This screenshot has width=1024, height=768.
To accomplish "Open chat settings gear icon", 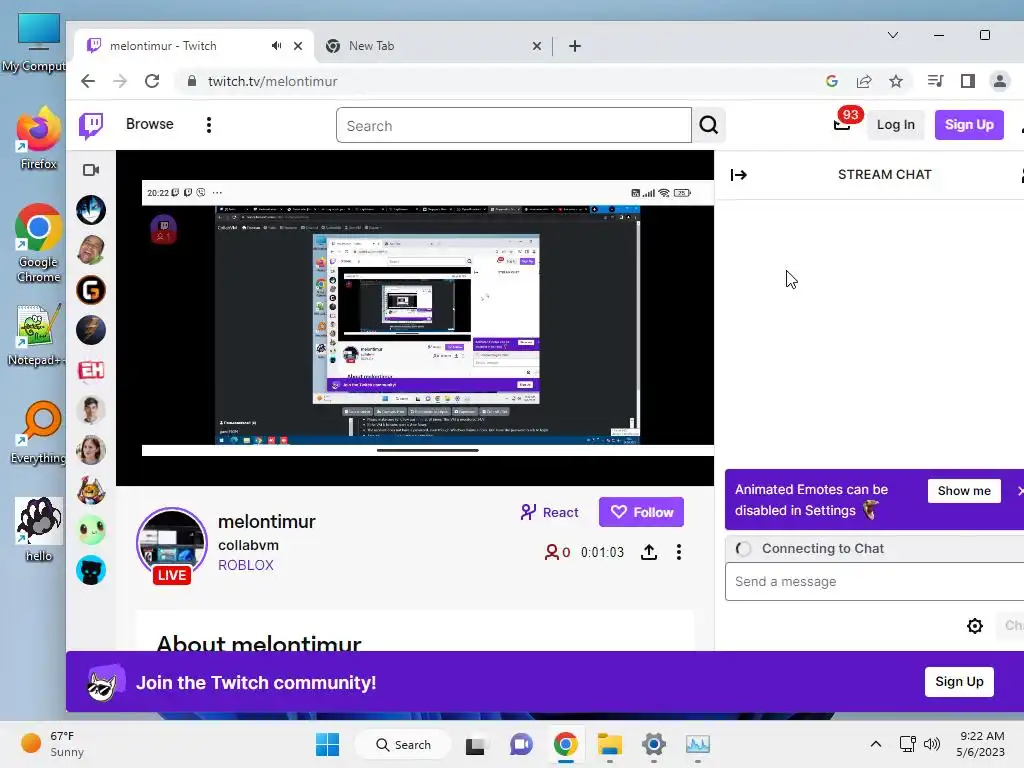I will tap(974, 626).
